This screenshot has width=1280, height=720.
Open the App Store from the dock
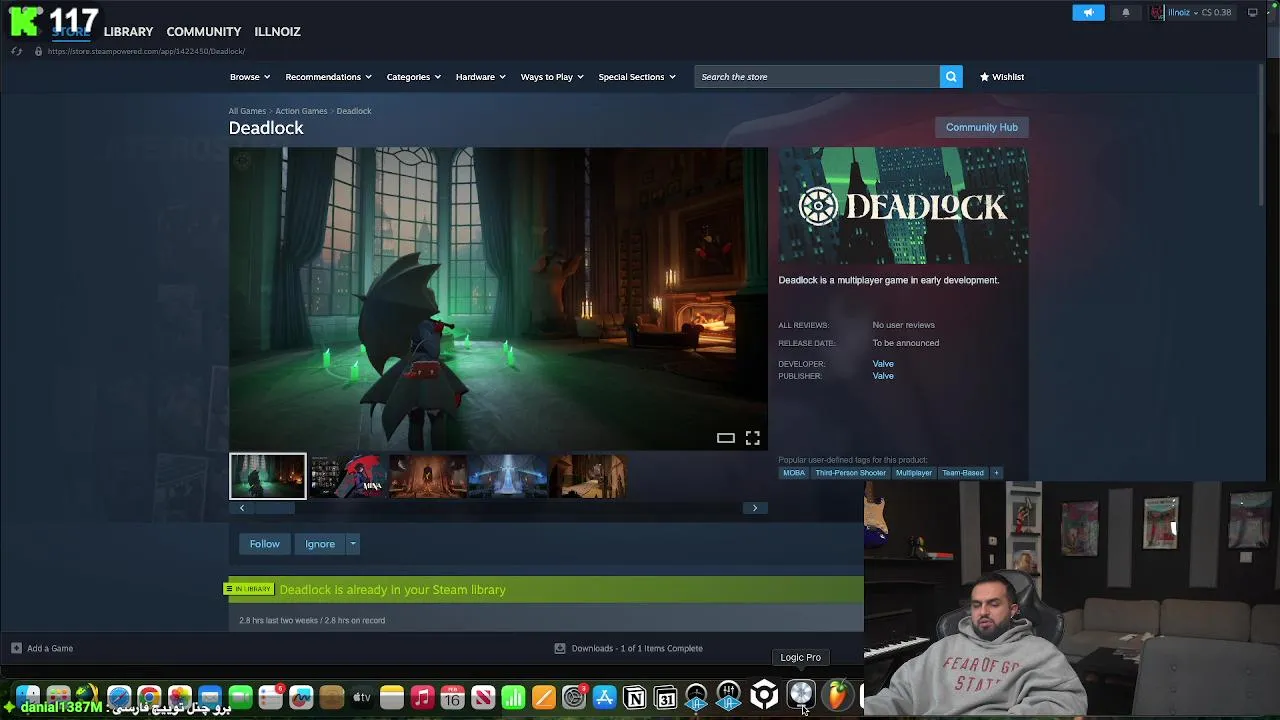tap(605, 698)
